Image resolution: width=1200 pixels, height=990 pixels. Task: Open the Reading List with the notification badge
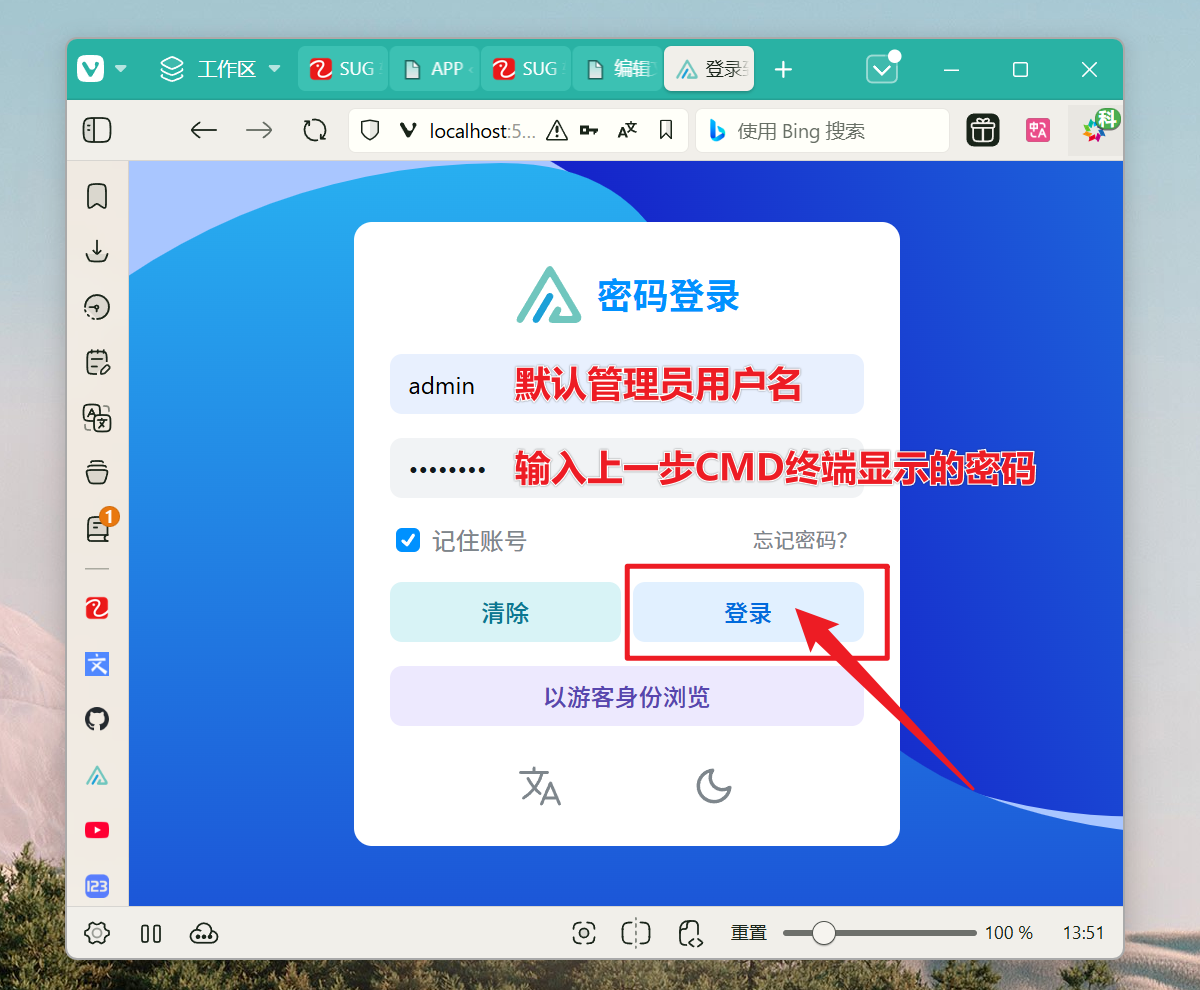point(96,528)
